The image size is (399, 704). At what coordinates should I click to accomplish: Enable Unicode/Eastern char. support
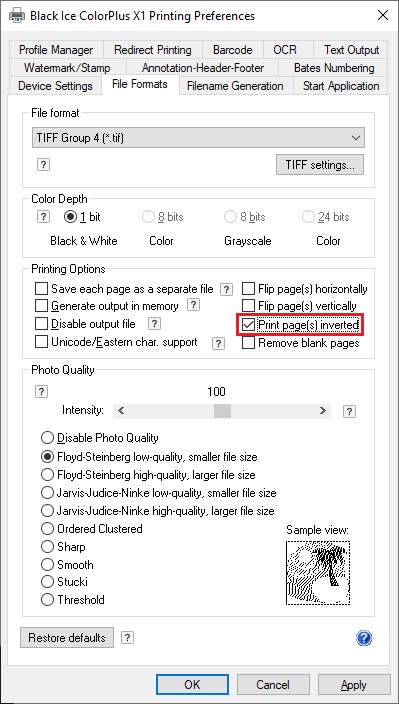(41, 342)
